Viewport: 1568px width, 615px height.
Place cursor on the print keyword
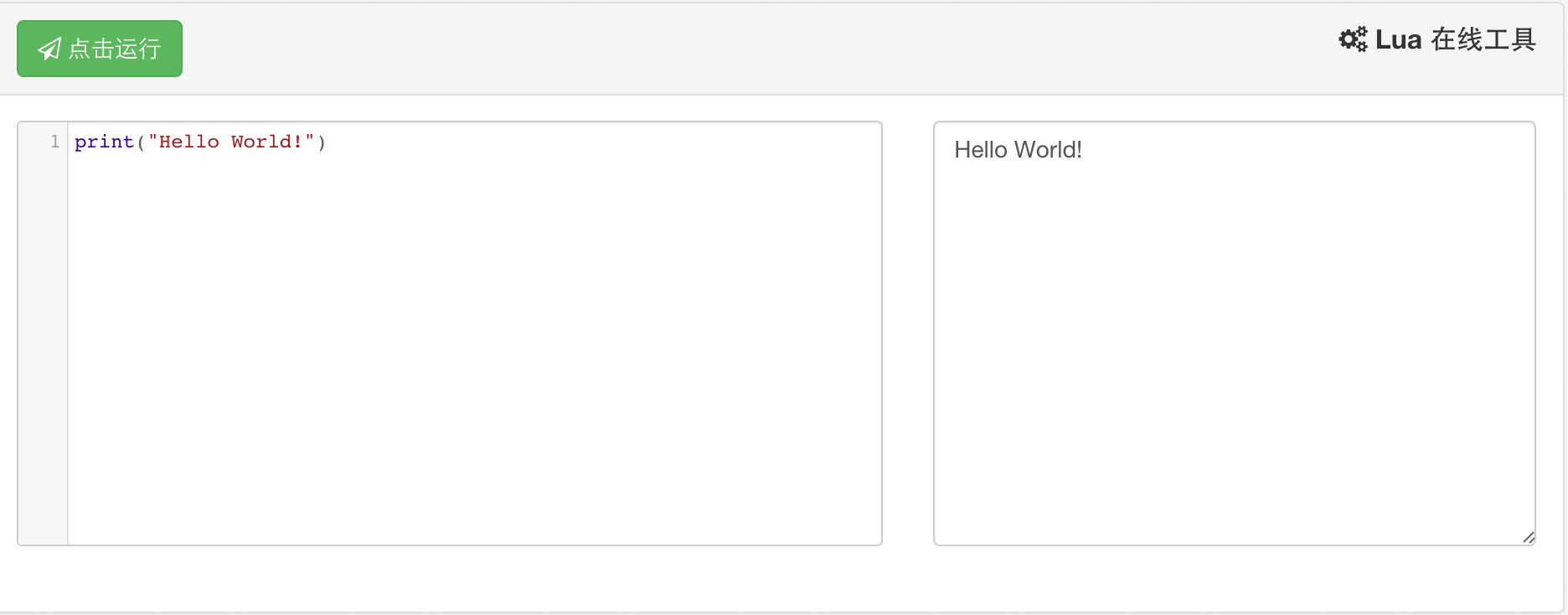point(104,142)
